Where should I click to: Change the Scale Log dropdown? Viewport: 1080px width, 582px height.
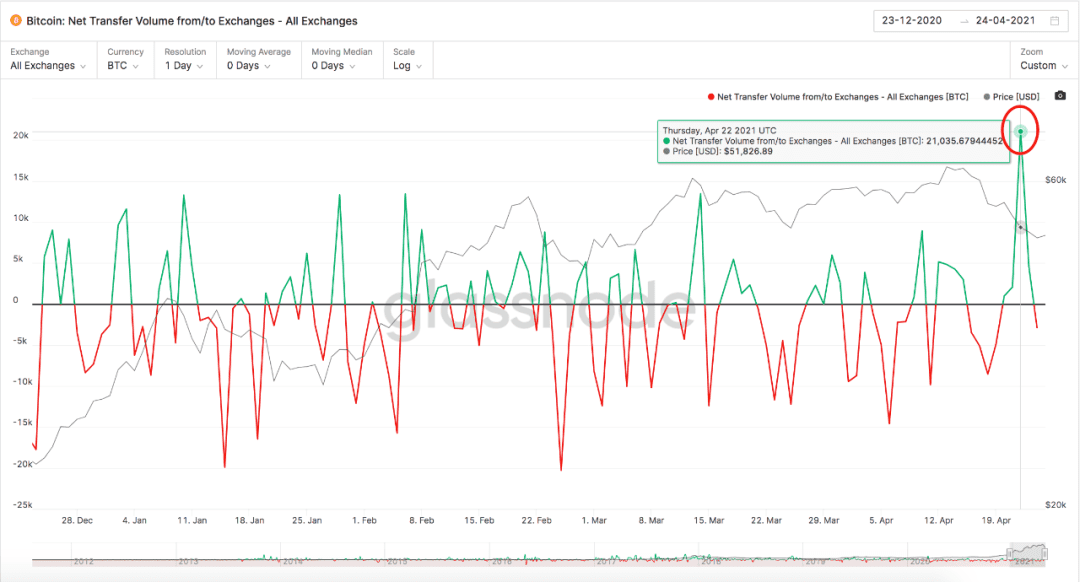click(408, 59)
